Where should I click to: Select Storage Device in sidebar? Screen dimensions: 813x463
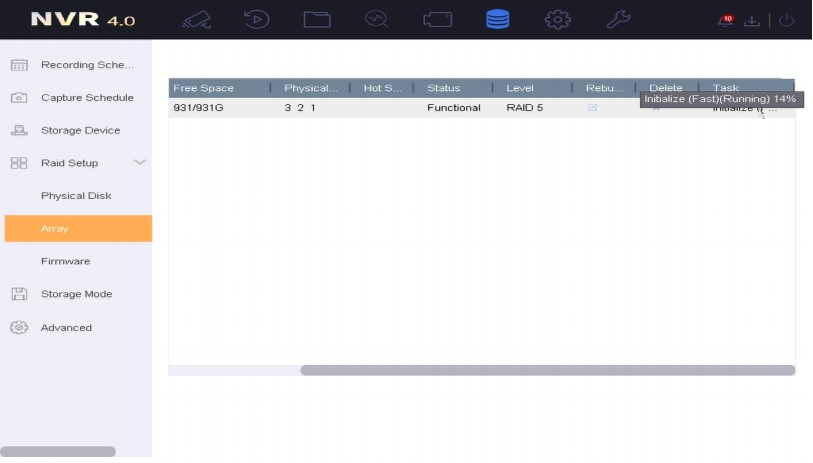click(x=80, y=131)
